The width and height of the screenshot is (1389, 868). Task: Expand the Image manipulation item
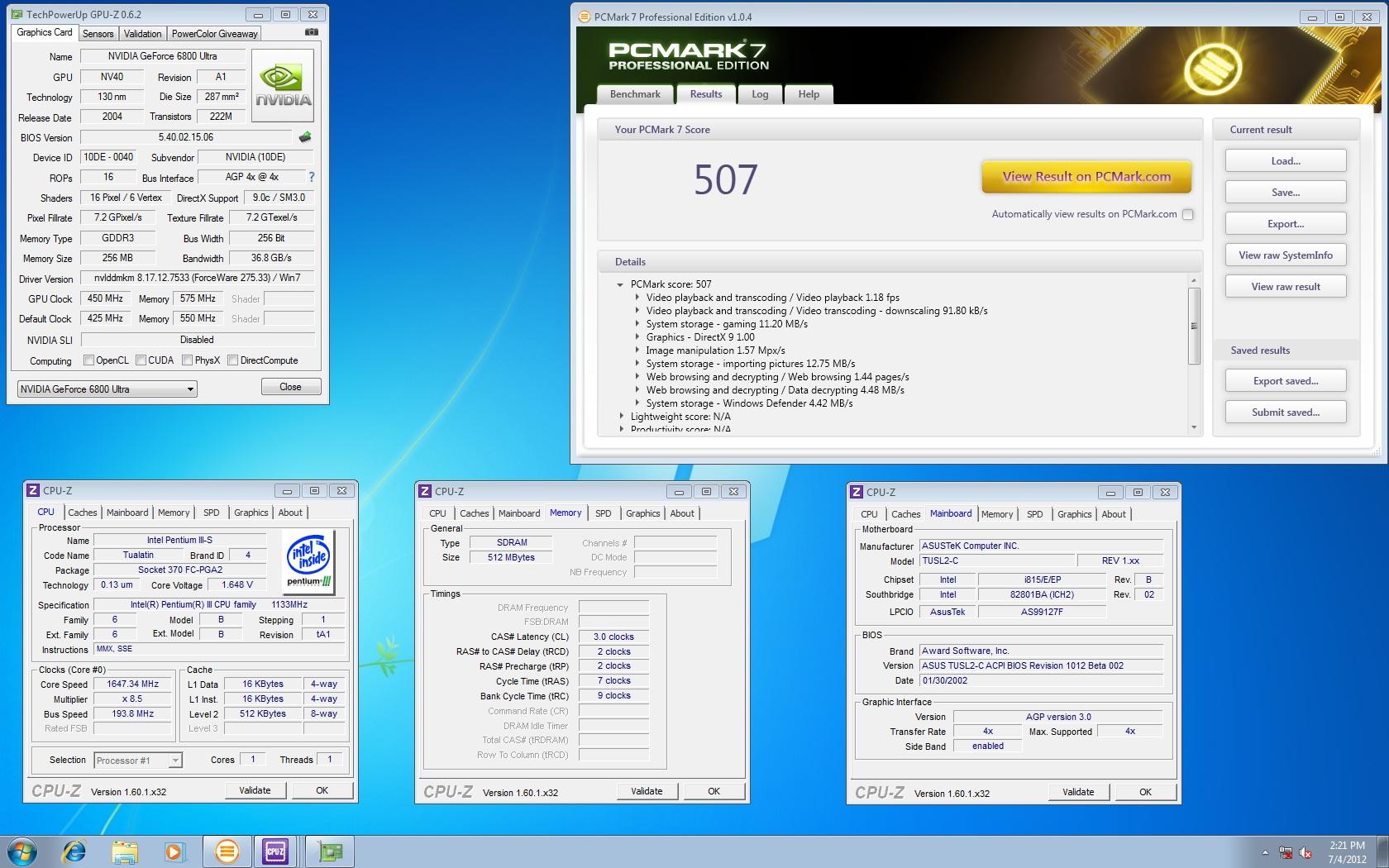coord(637,351)
